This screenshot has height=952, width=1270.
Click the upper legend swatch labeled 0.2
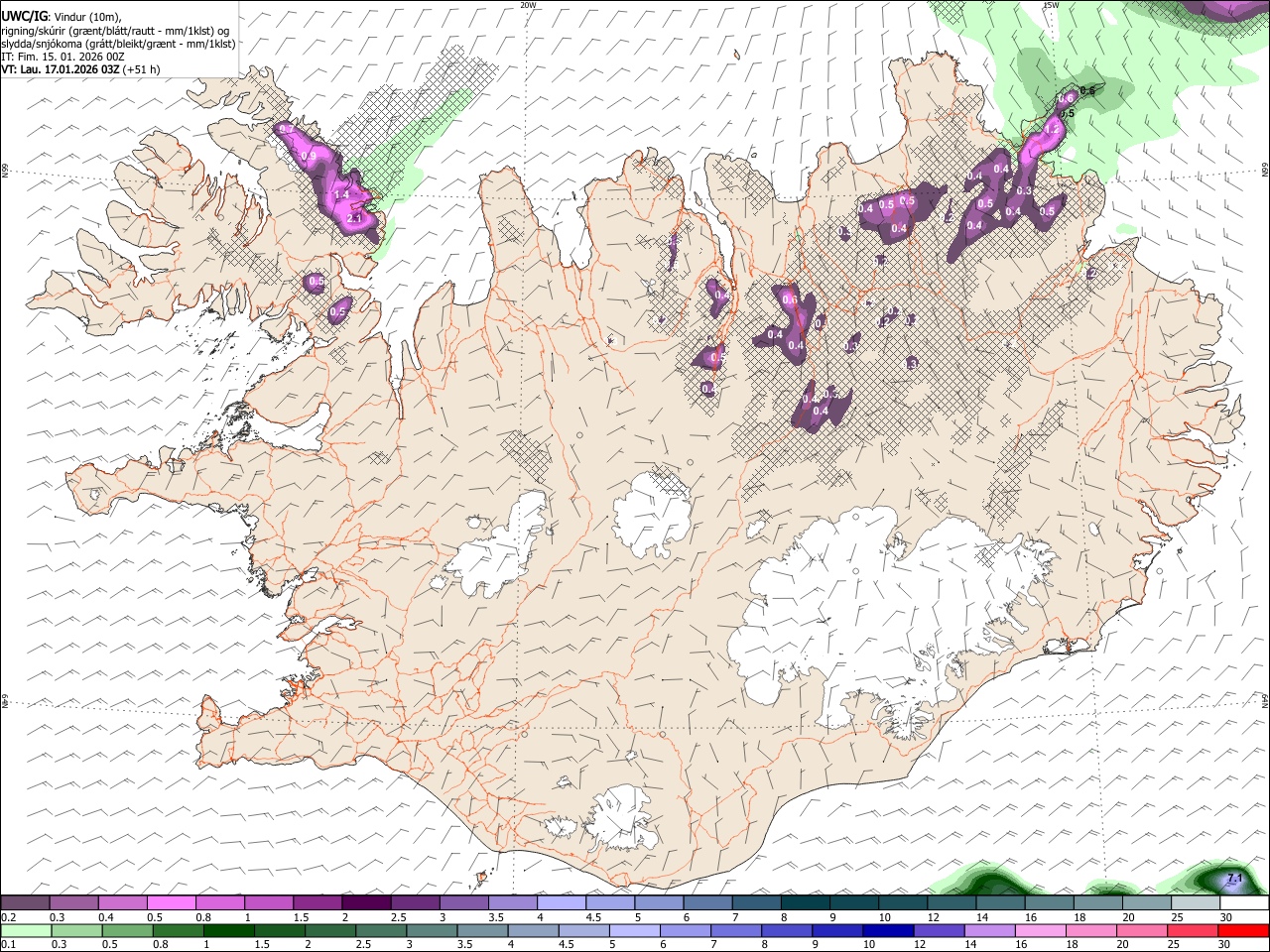tap(26, 902)
